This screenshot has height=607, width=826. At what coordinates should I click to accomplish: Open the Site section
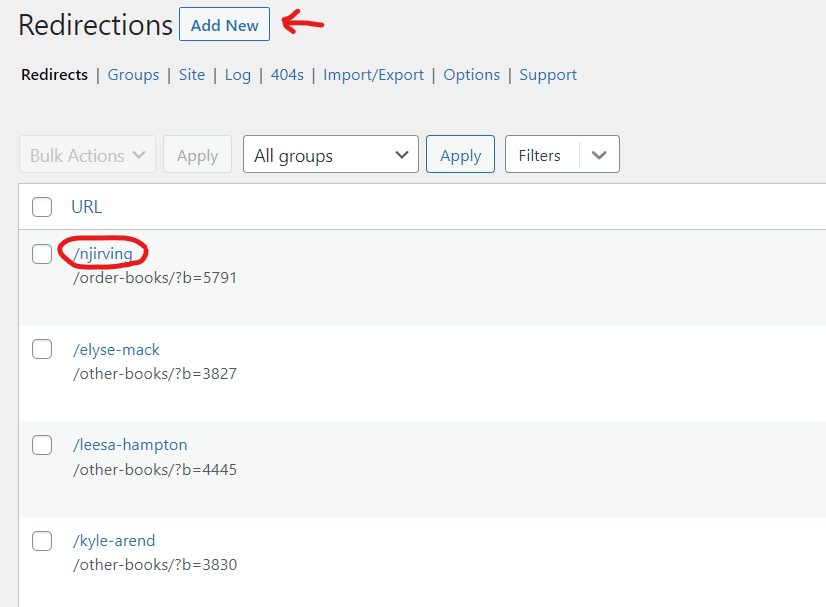[x=192, y=75]
